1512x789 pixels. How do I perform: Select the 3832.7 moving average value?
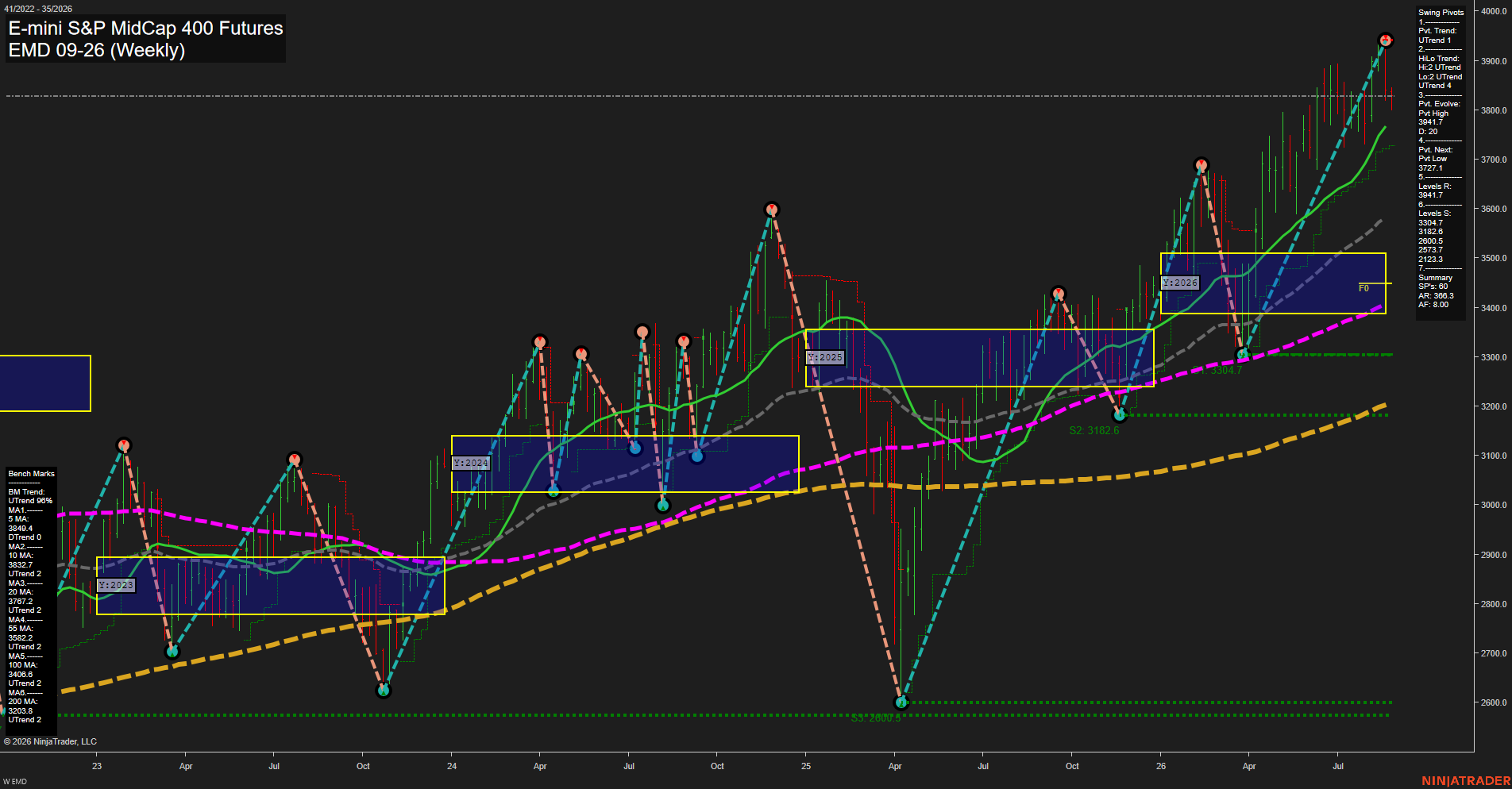21,565
